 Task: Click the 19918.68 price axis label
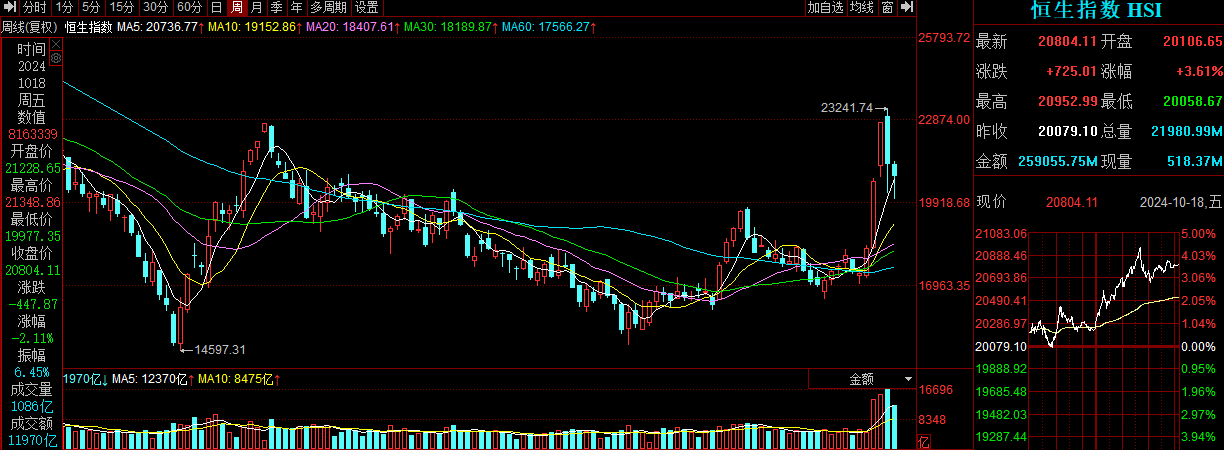pyautogui.click(x=944, y=203)
